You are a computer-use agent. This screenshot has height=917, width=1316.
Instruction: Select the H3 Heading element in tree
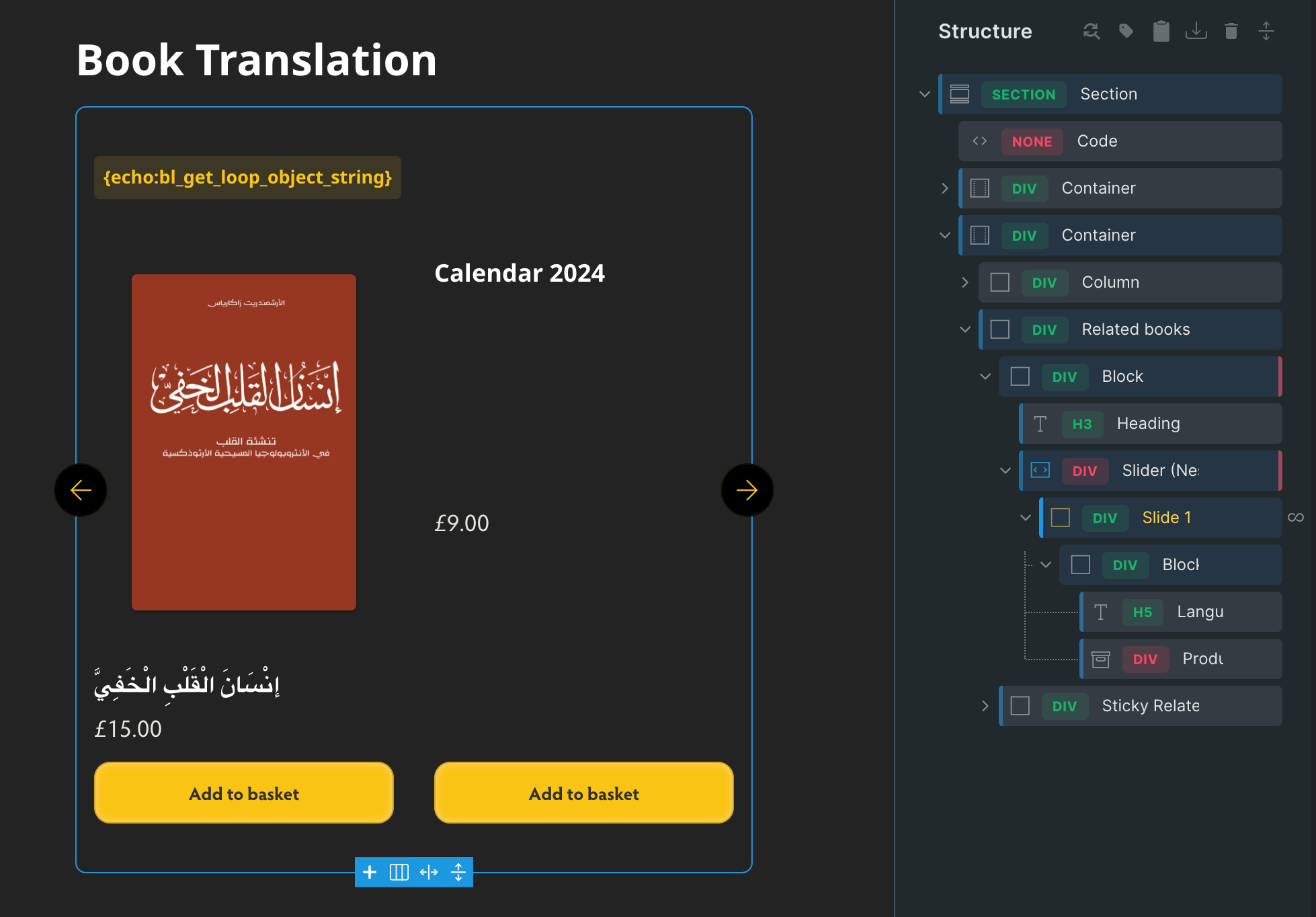[1148, 424]
